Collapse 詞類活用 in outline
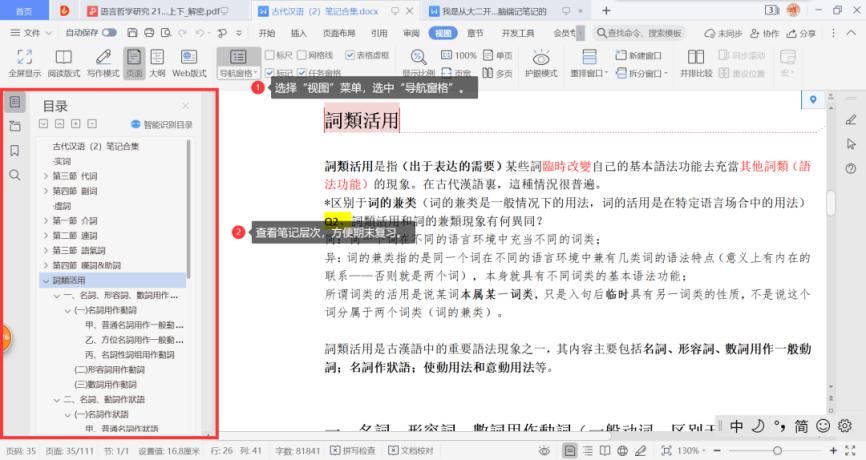Screen dimensions: 866x460 pos(46,281)
